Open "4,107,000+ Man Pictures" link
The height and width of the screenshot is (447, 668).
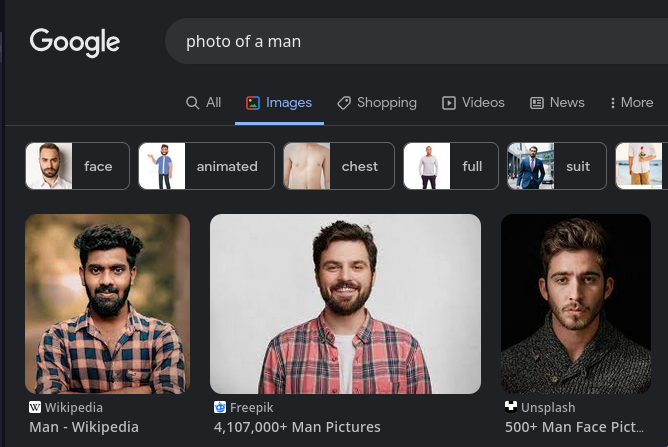tap(297, 427)
